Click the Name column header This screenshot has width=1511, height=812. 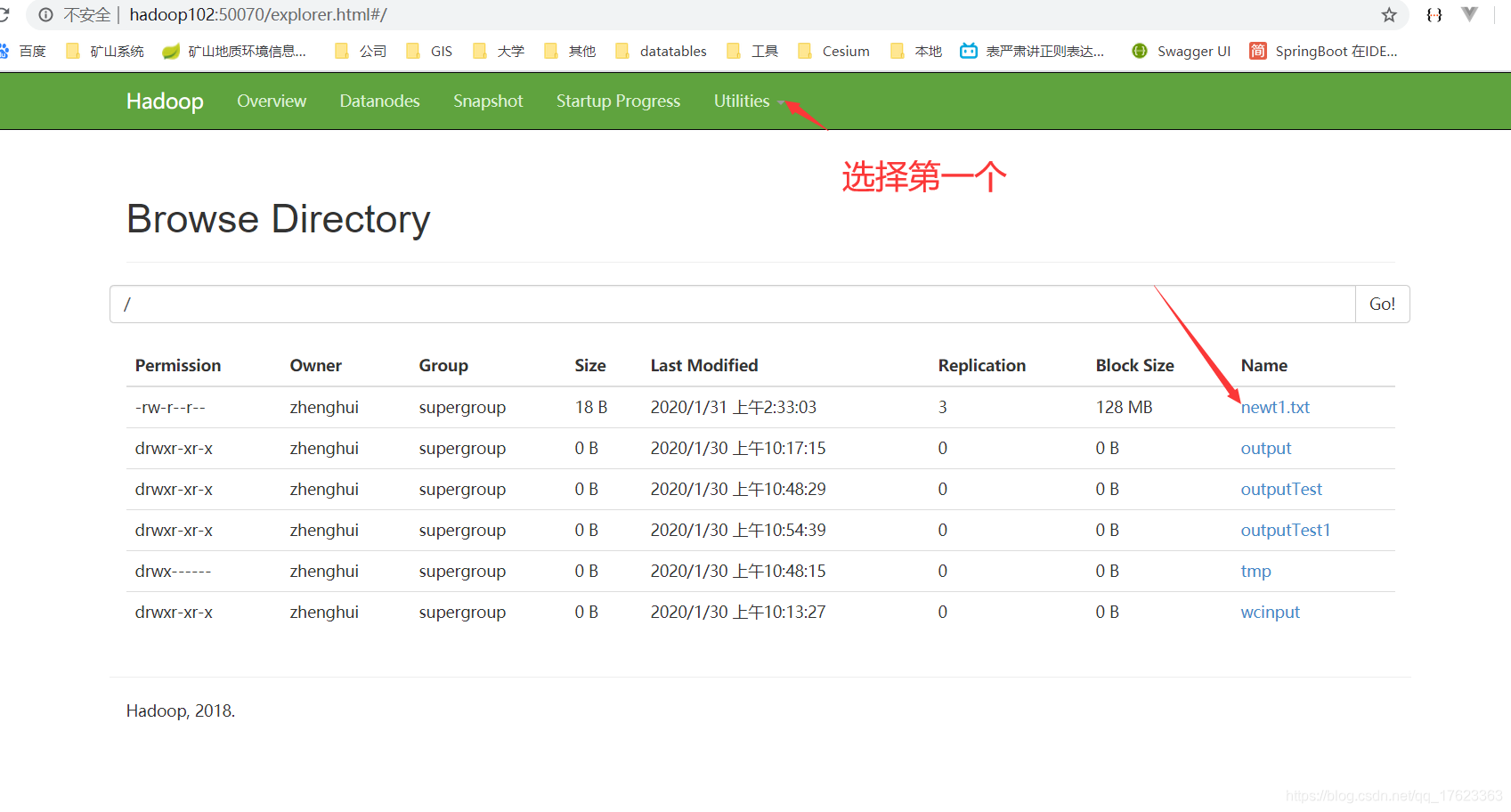click(x=1264, y=366)
